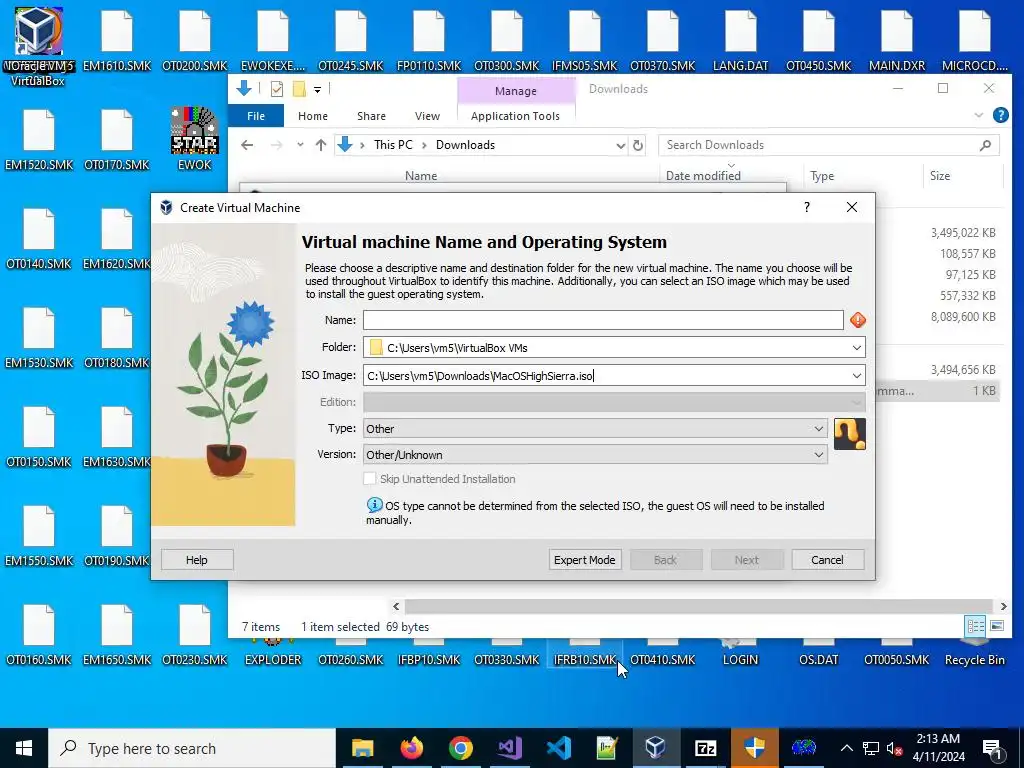
Task: Open File Explorer from the taskbar
Action: coord(362,748)
